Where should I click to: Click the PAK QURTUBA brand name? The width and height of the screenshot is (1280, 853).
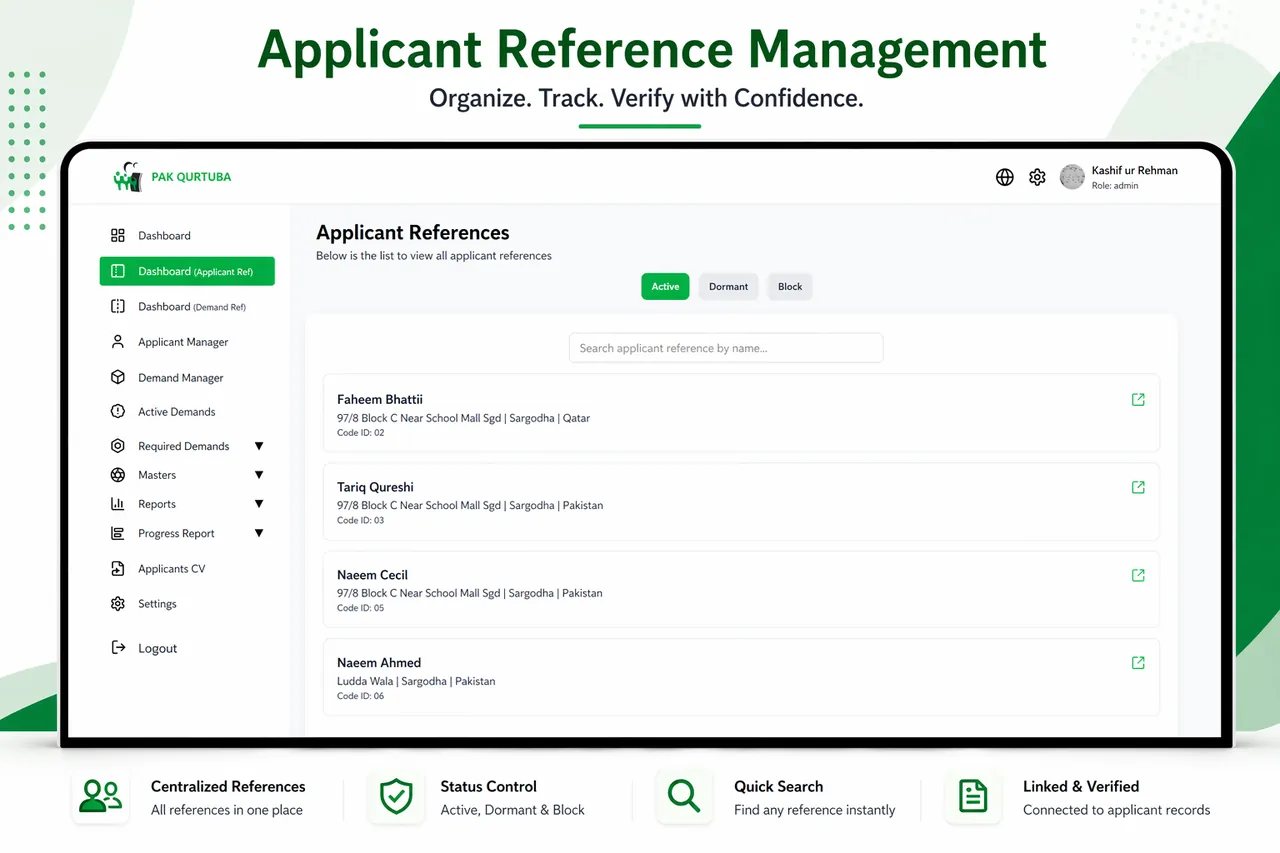191,177
